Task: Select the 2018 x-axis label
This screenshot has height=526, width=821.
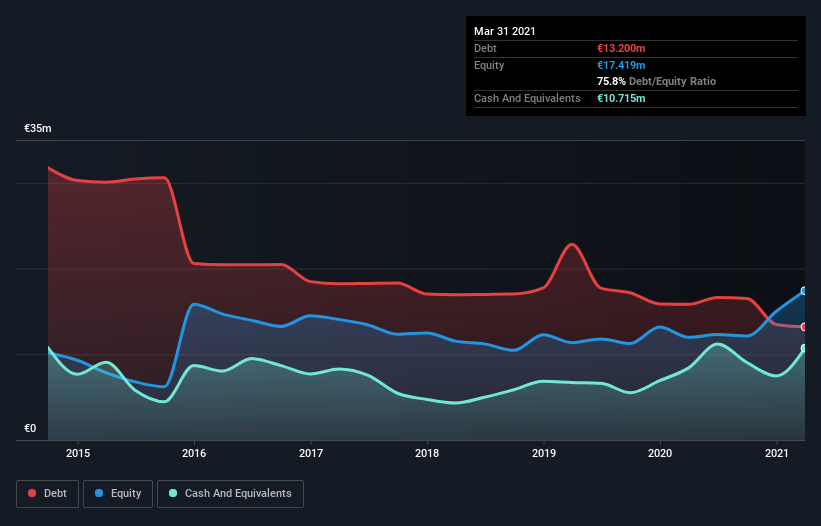Action: 427,453
